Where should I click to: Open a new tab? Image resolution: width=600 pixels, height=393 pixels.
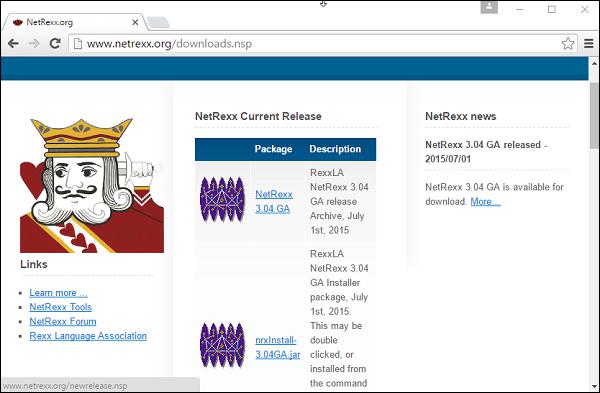pos(158,23)
